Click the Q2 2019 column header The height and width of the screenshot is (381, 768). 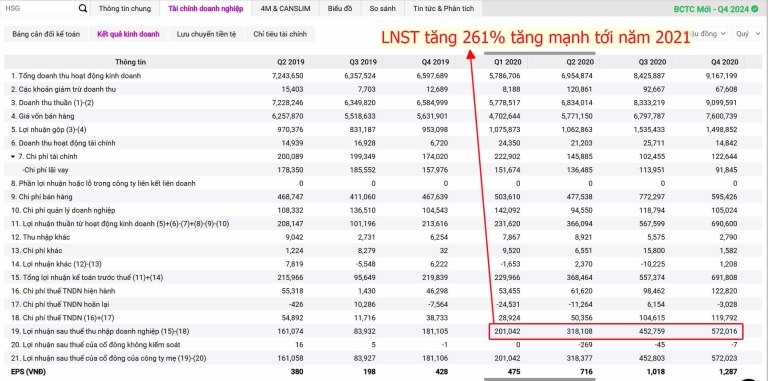(x=291, y=62)
